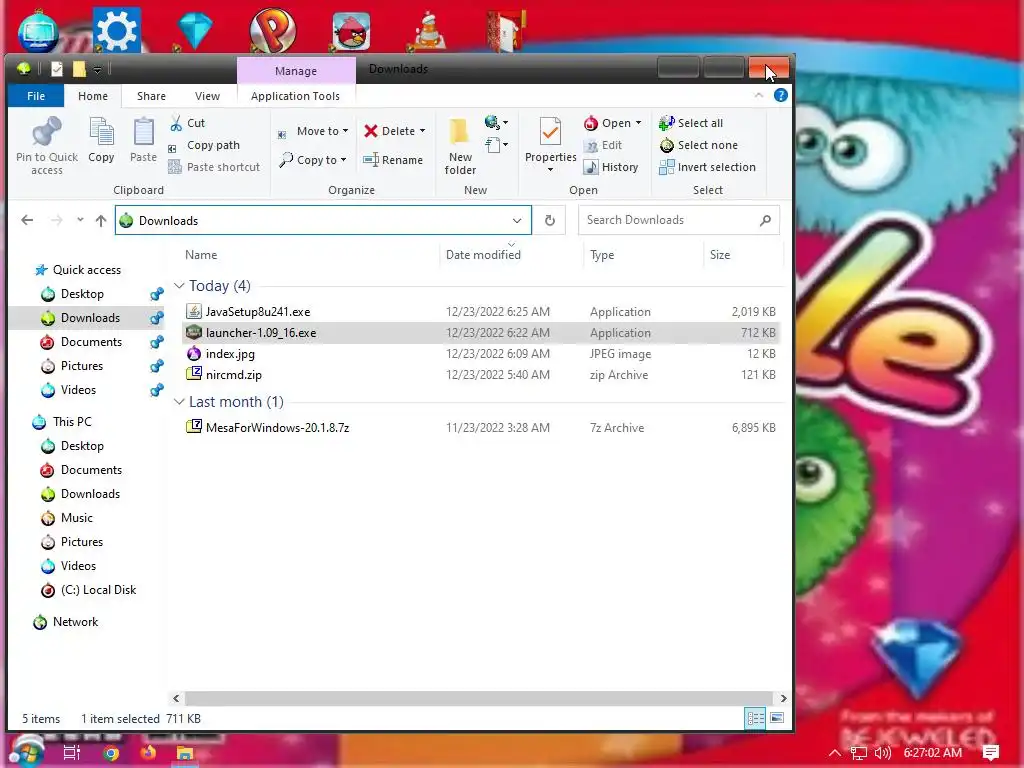
Task: Click the search magnifier icon
Action: click(x=765, y=221)
